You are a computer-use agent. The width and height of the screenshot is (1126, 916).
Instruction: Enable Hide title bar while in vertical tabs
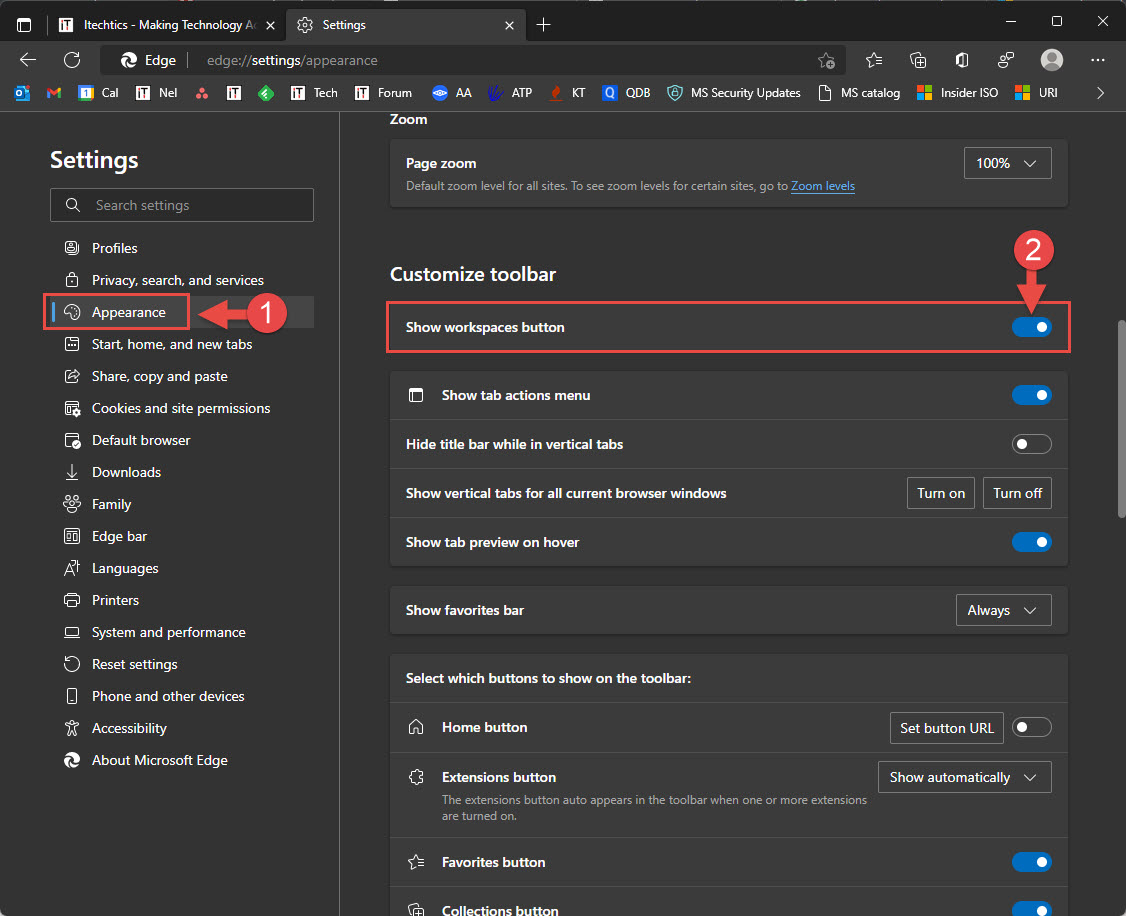coord(1031,443)
